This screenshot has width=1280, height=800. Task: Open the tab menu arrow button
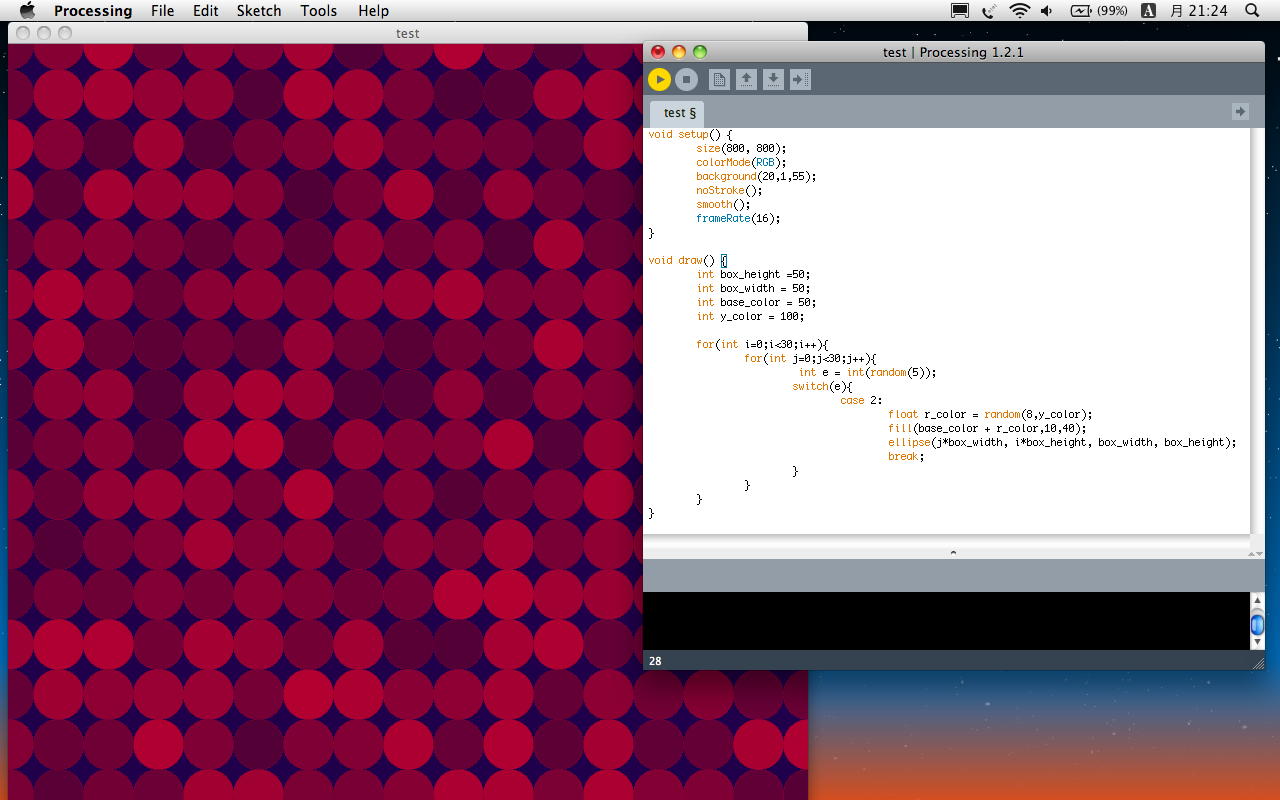pos(1240,112)
